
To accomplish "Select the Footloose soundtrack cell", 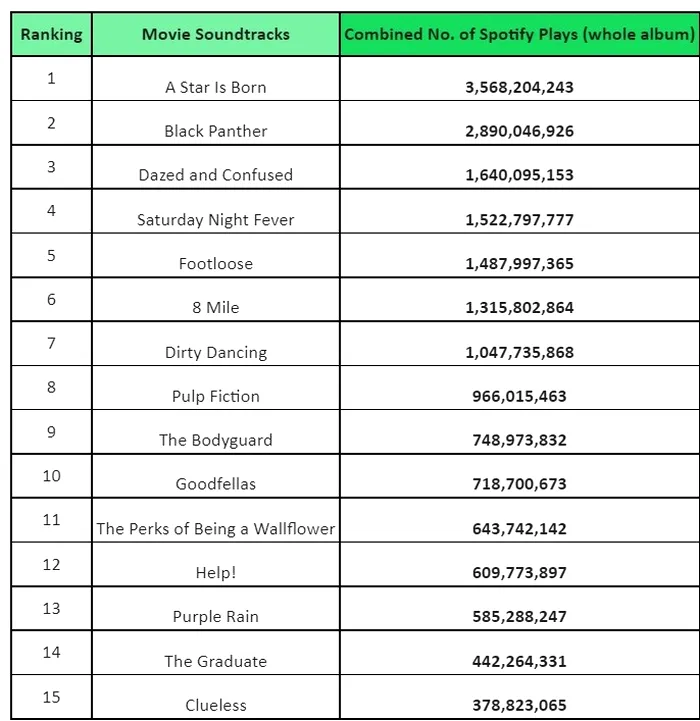I will pos(215,264).
